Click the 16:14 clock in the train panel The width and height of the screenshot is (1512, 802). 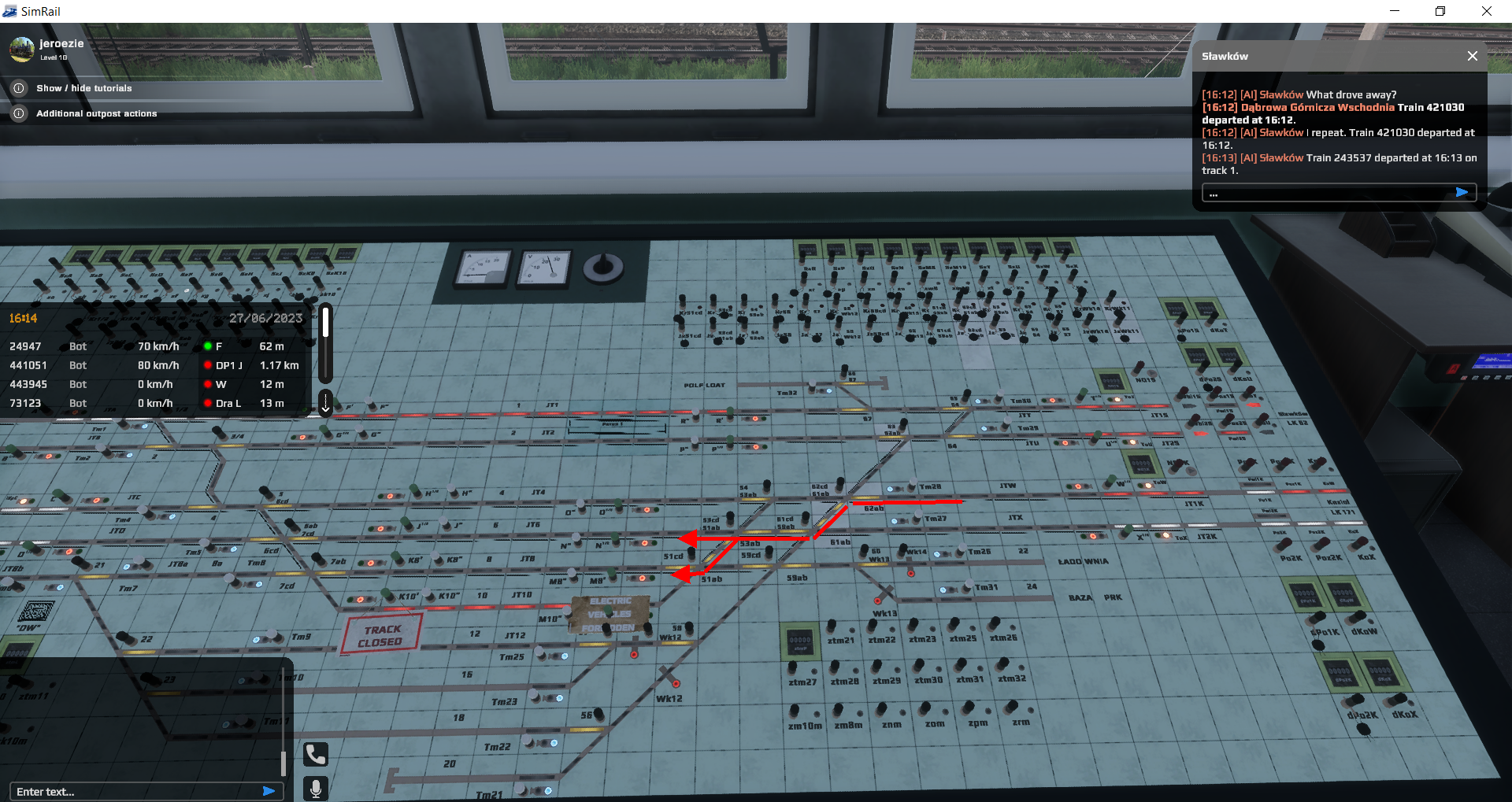pos(24,318)
